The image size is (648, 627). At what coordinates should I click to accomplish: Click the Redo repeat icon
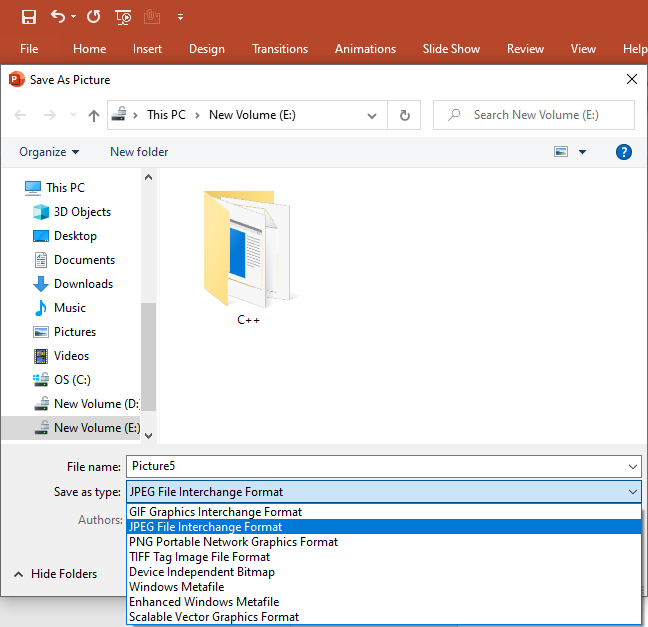[93, 17]
